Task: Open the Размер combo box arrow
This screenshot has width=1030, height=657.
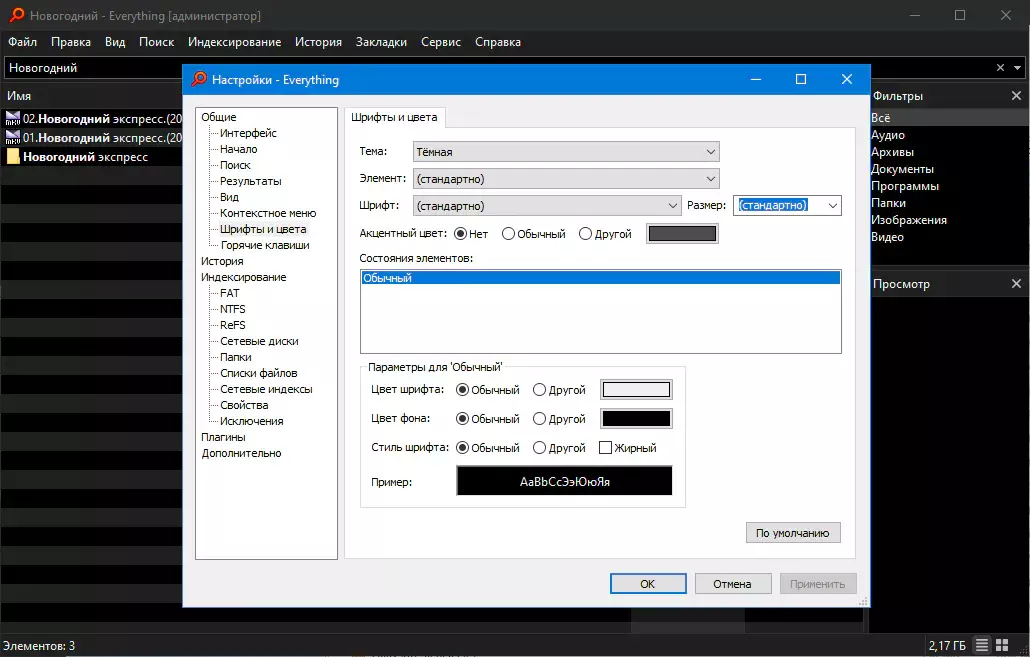Action: pos(832,206)
